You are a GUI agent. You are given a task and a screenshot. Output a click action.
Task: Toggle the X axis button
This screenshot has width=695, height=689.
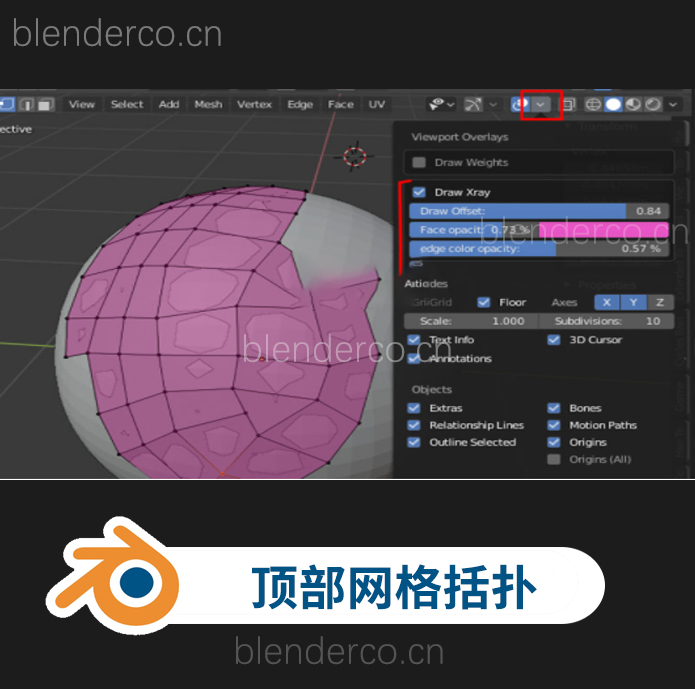point(607,302)
